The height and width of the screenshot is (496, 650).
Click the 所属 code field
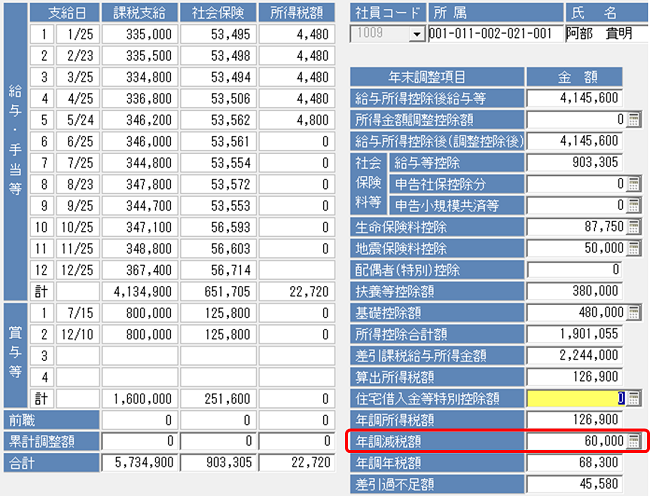click(x=490, y=34)
